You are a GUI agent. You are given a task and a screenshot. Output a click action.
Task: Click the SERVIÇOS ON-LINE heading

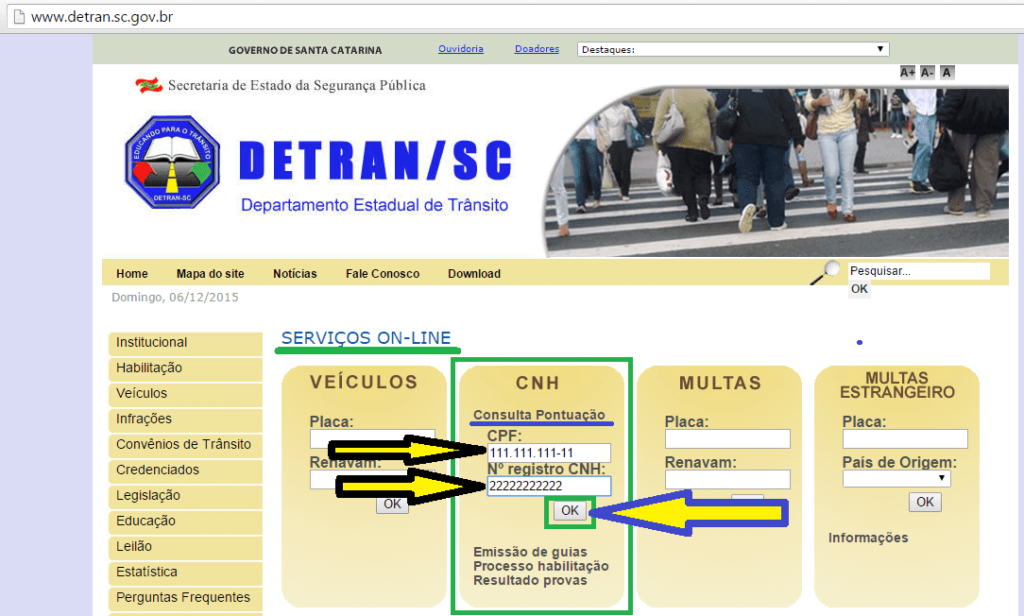click(366, 338)
